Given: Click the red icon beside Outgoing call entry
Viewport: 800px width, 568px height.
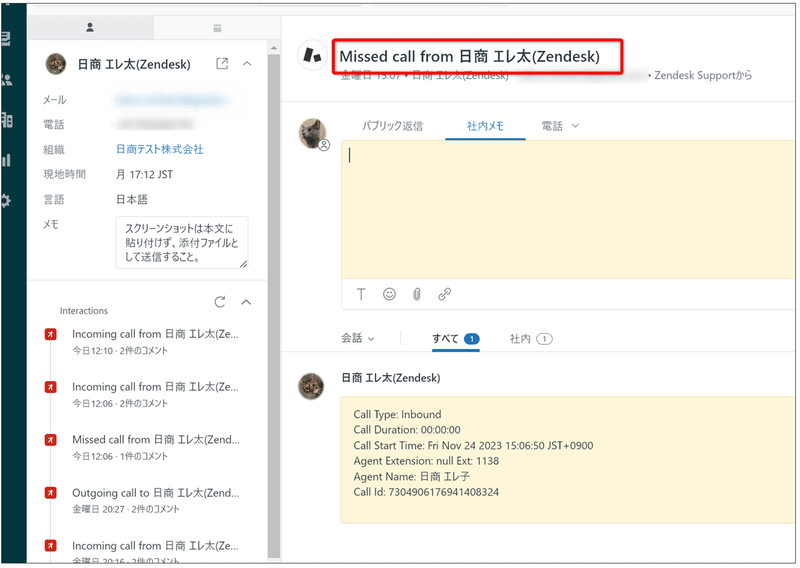Looking at the screenshot, I should 51,492.
